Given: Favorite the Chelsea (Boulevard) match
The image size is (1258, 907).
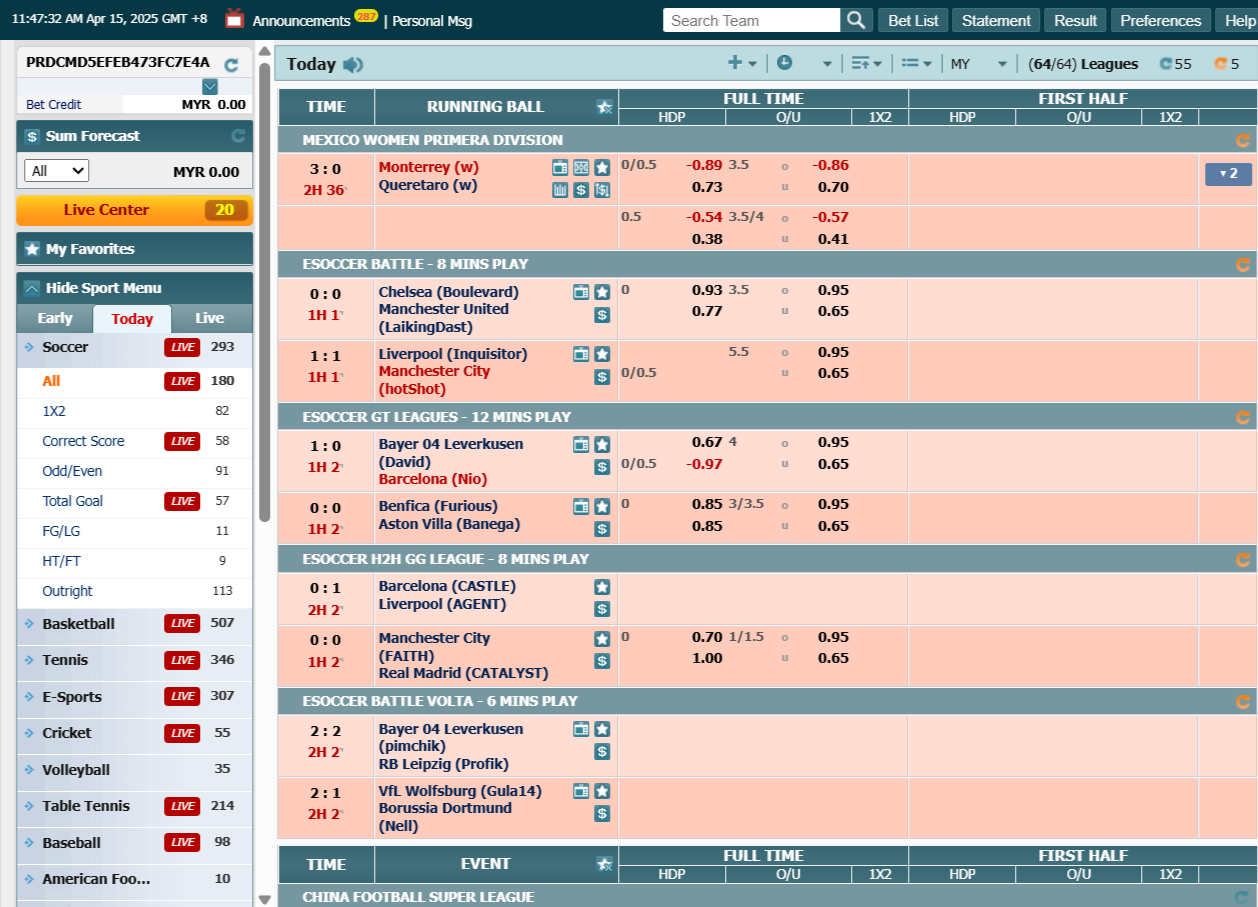Looking at the screenshot, I should tap(602, 293).
